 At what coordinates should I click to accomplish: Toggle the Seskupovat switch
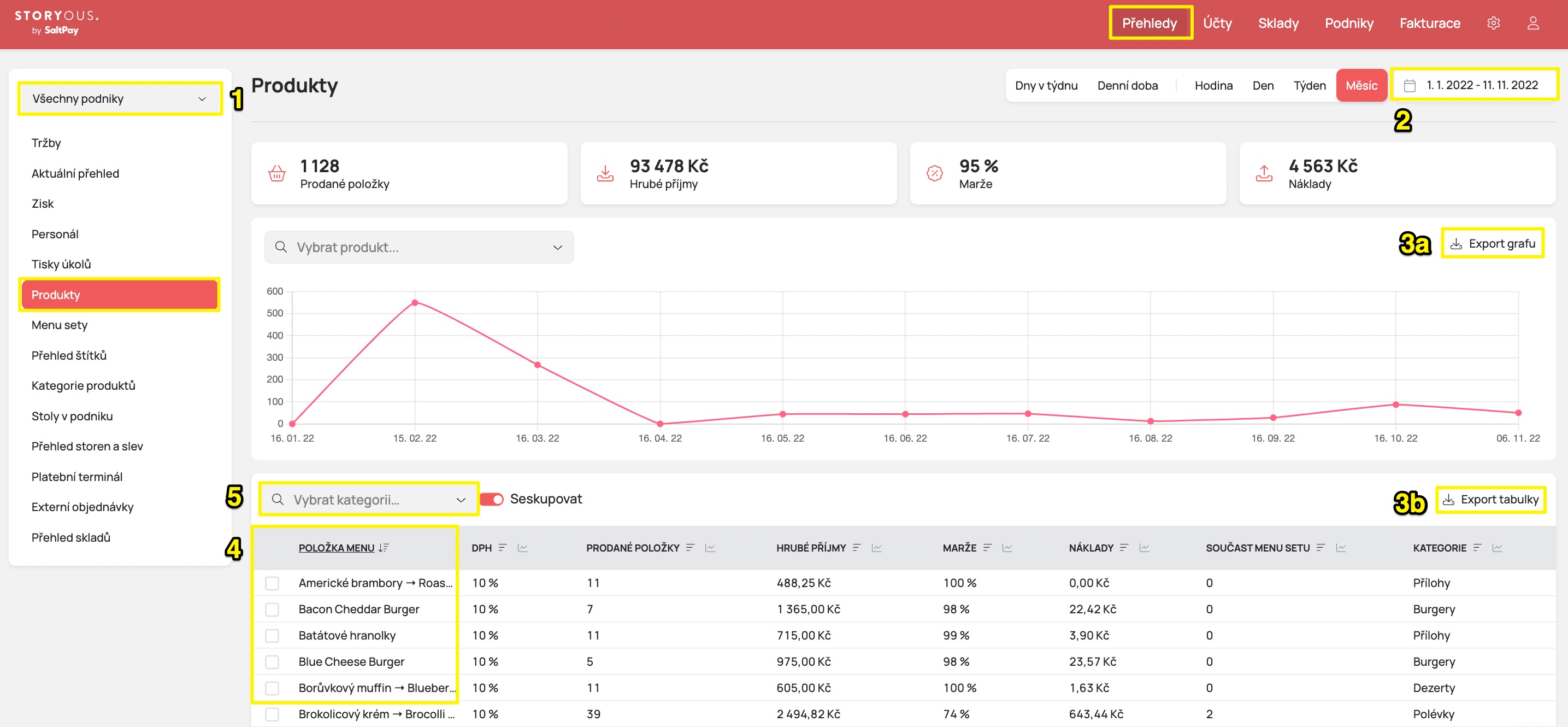(x=492, y=499)
